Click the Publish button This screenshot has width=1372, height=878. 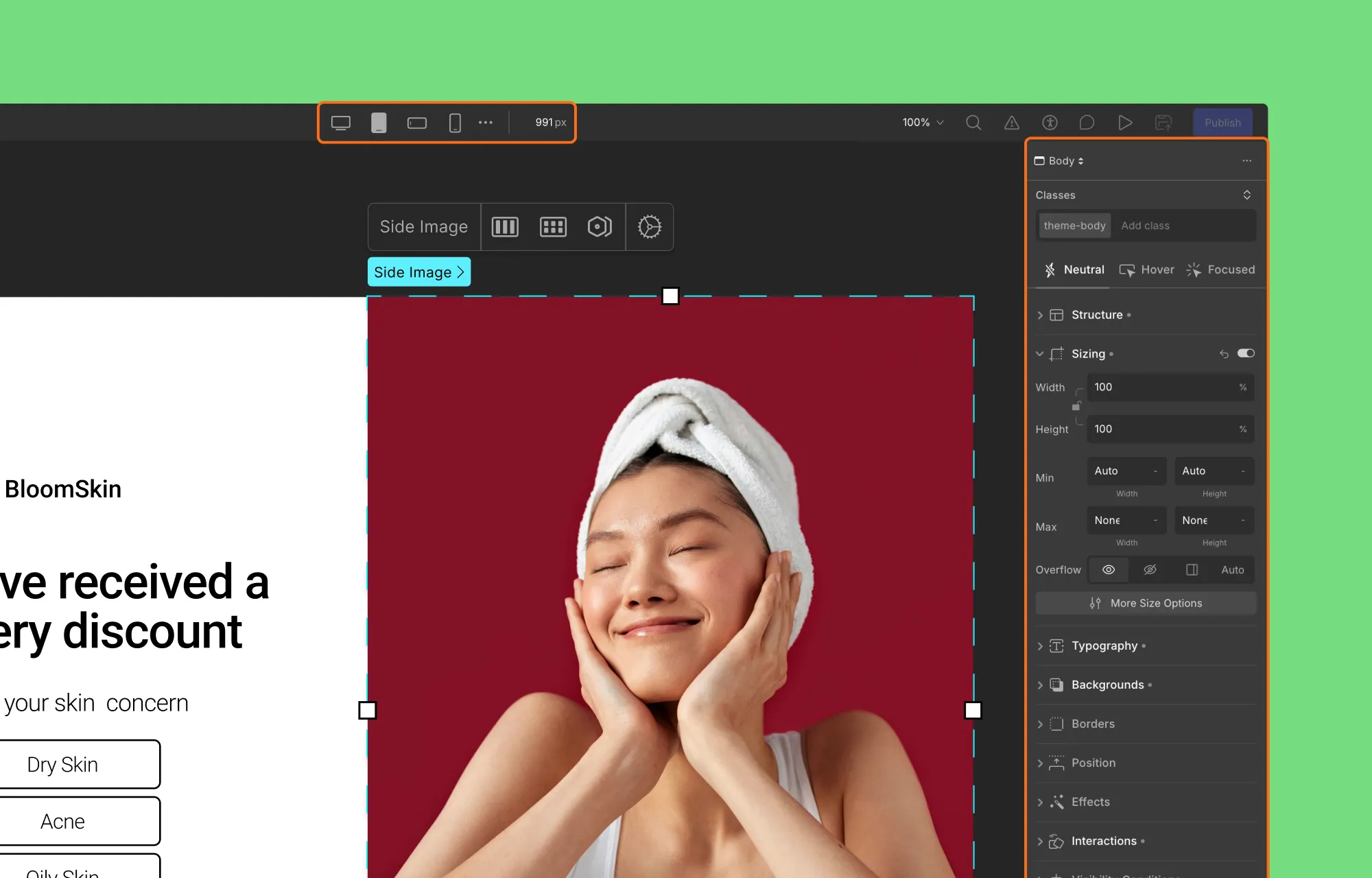(1222, 122)
